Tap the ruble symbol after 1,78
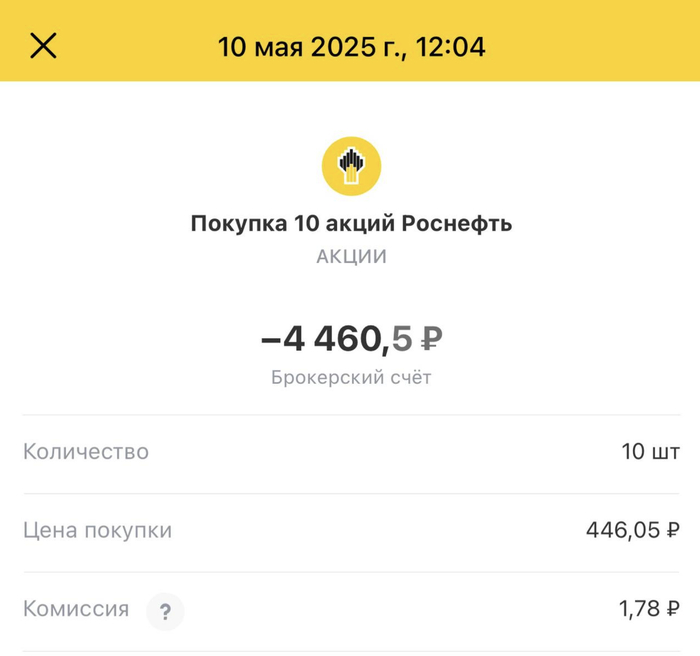Image resolution: width=700 pixels, height=656 pixels. (x=673, y=609)
